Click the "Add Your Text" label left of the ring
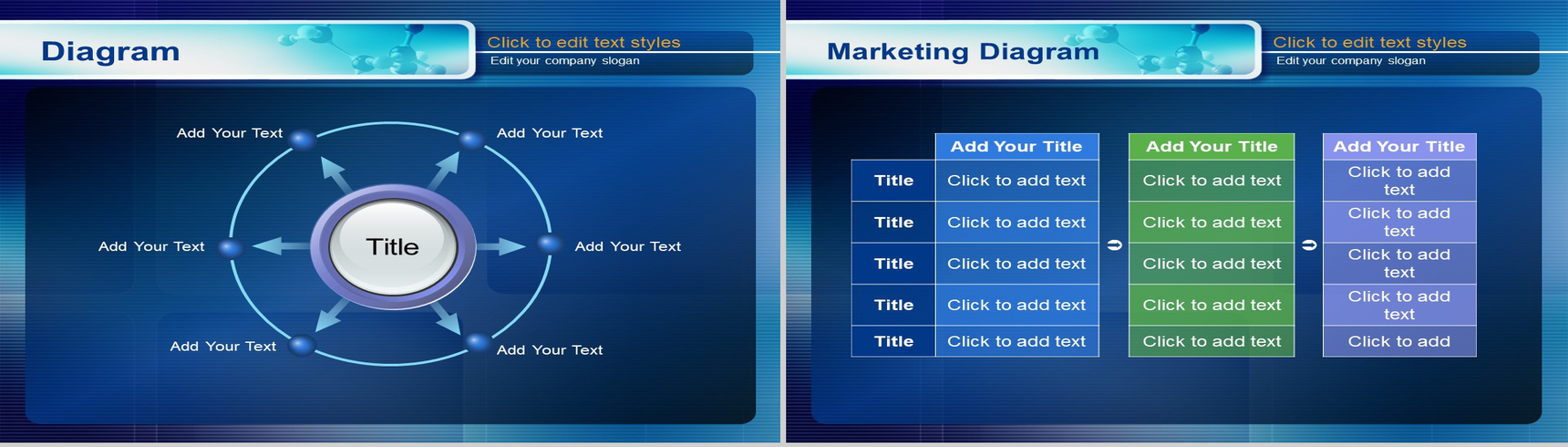This screenshot has height=447, width=1568. coord(151,246)
